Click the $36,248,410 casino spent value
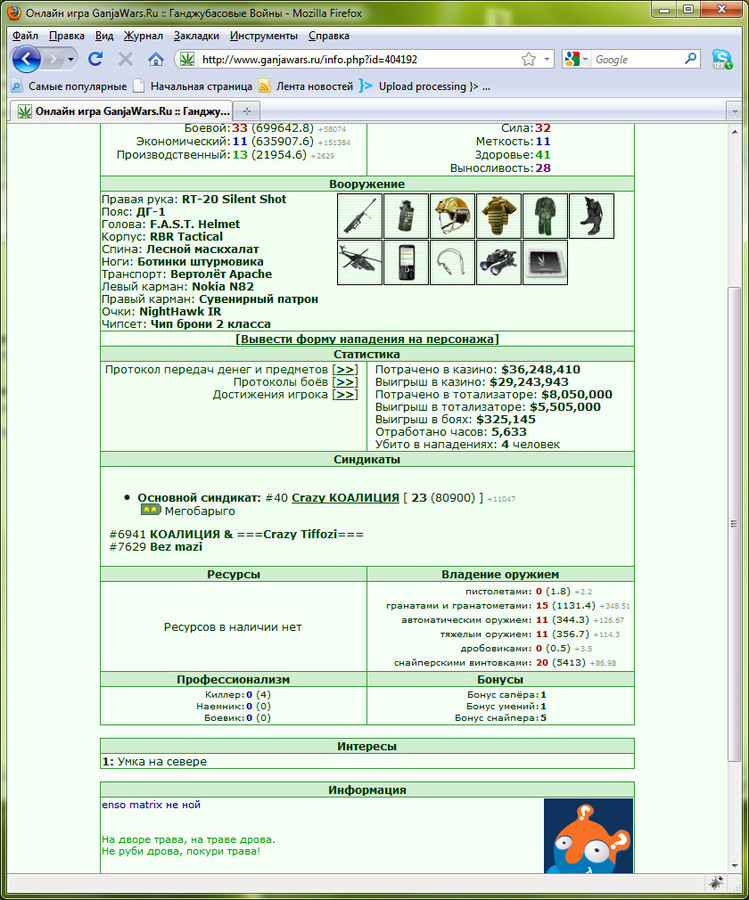Viewport: 749px width, 900px height. click(x=540, y=370)
